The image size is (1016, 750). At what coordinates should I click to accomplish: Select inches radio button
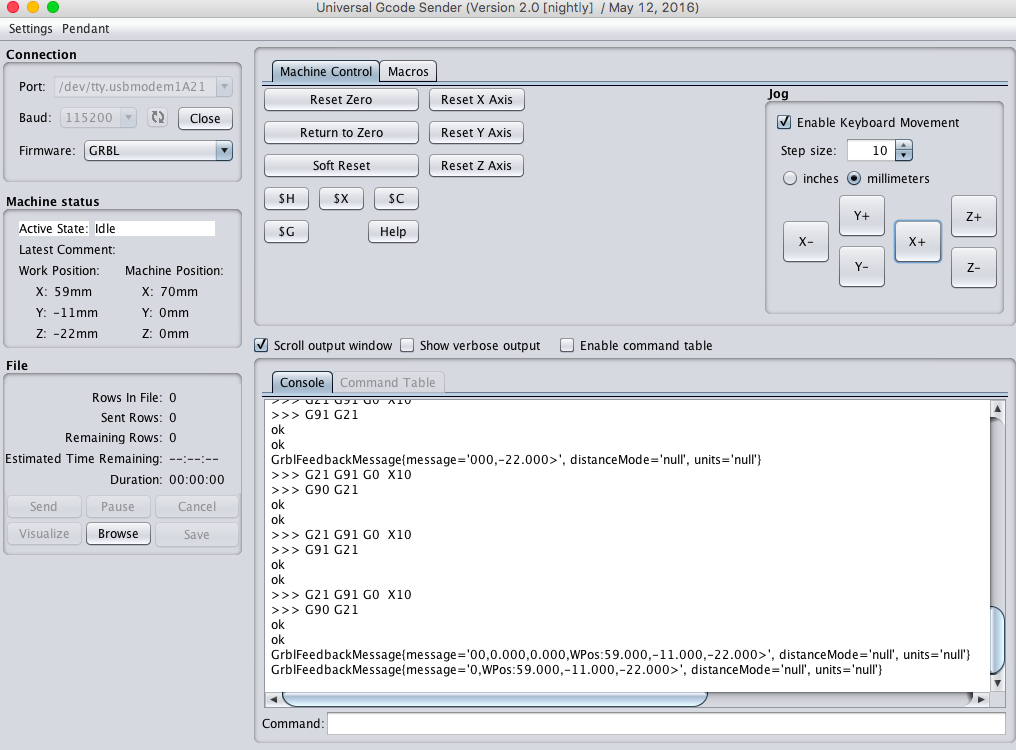[790, 178]
